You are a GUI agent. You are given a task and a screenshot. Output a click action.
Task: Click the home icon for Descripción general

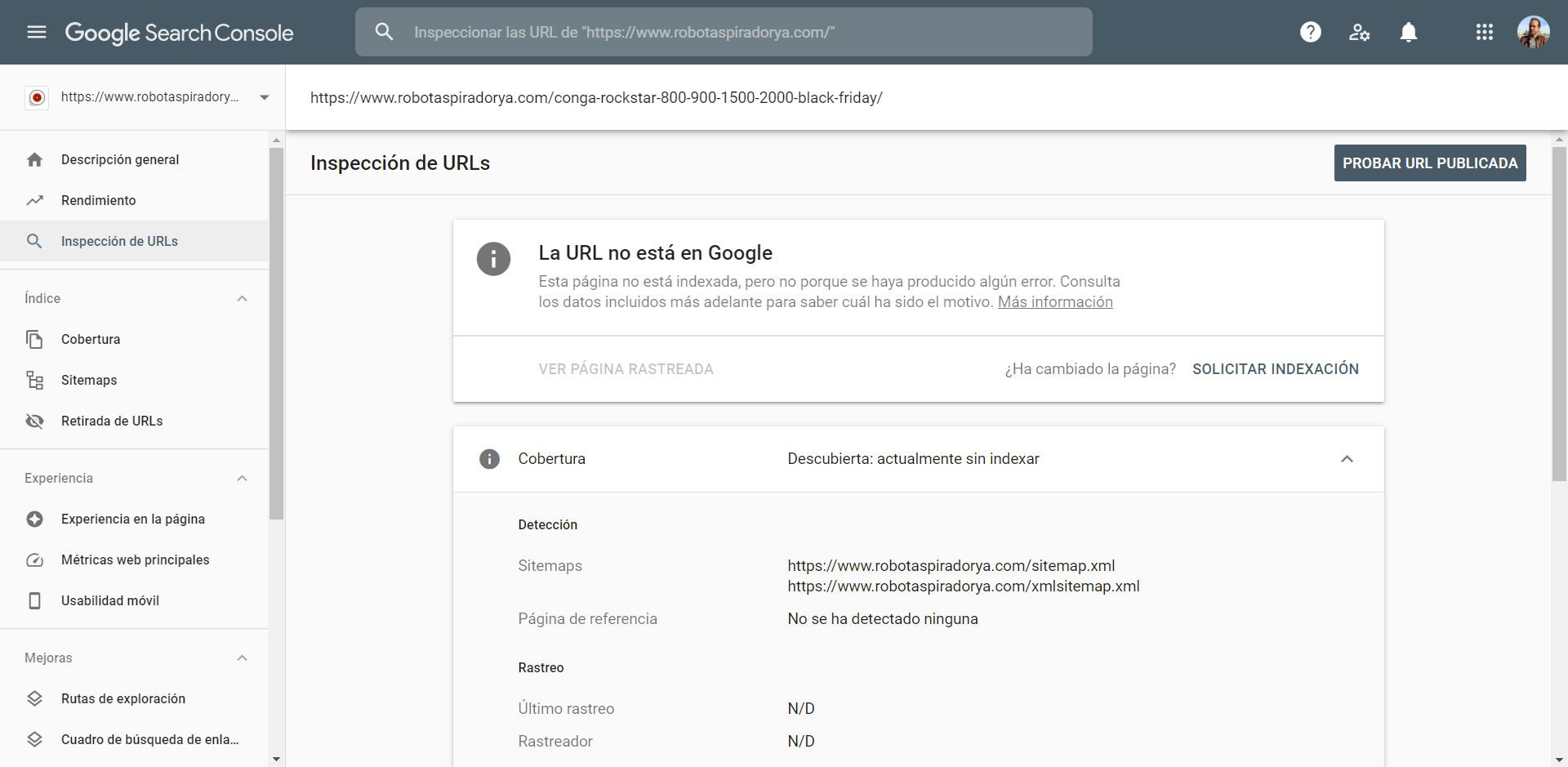point(34,159)
